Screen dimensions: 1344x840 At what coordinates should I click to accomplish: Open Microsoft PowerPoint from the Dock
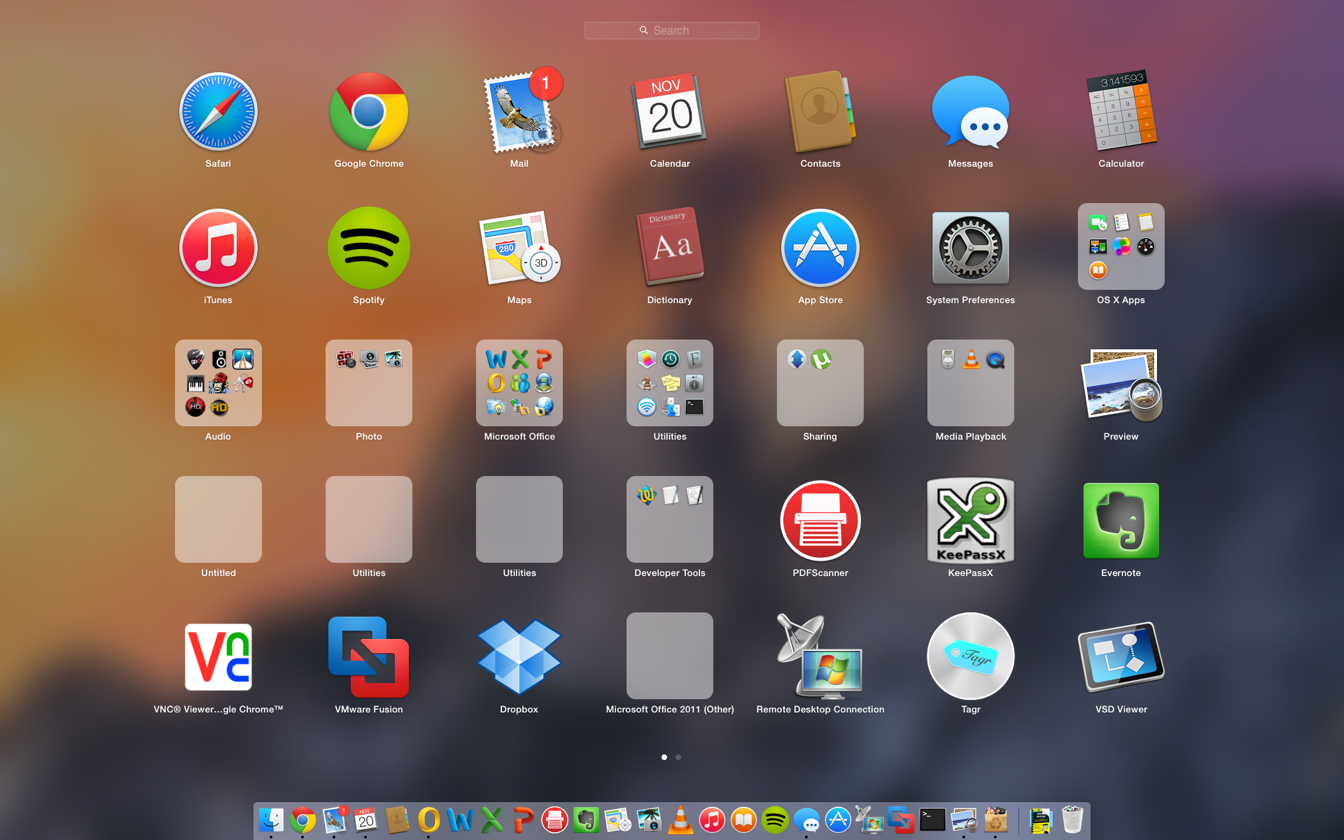point(523,820)
